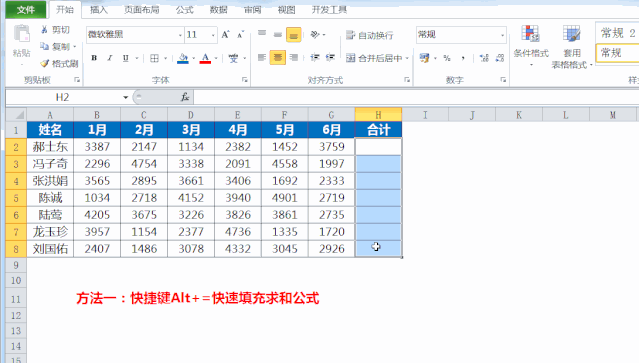Click Wrap Text (自动换行) button
639x363 pixels.
[370, 35]
